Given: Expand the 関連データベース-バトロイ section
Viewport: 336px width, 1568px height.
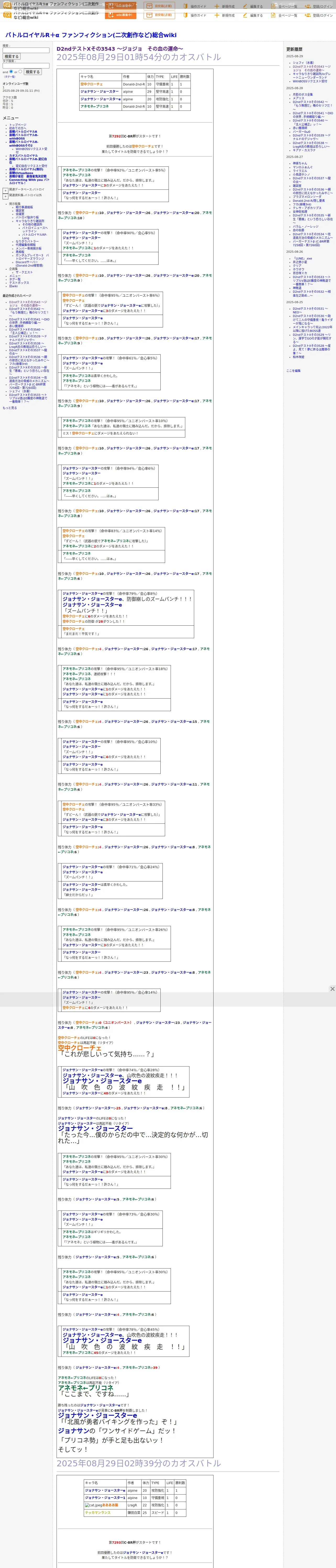Looking at the screenshot, I should click(x=5, y=190).
